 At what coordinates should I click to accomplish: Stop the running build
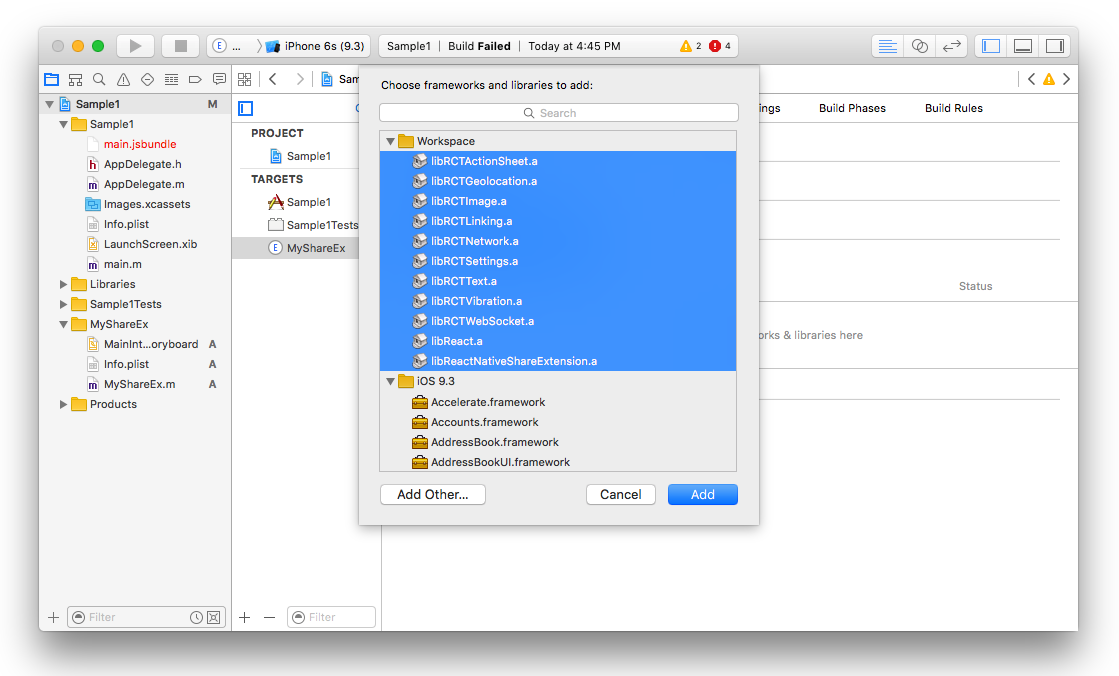(x=181, y=46)
